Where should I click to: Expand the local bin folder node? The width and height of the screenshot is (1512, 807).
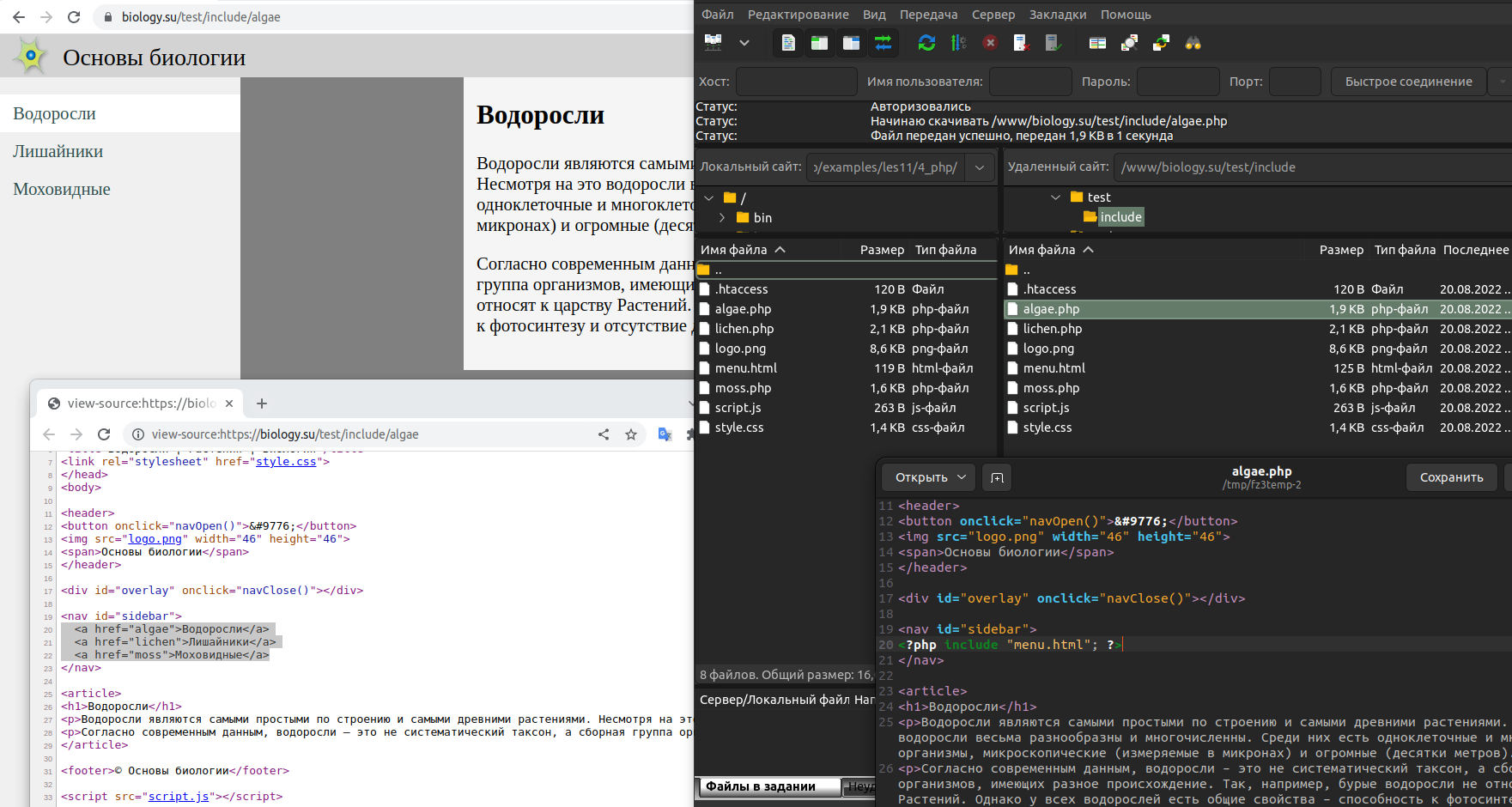click(722, 218)
